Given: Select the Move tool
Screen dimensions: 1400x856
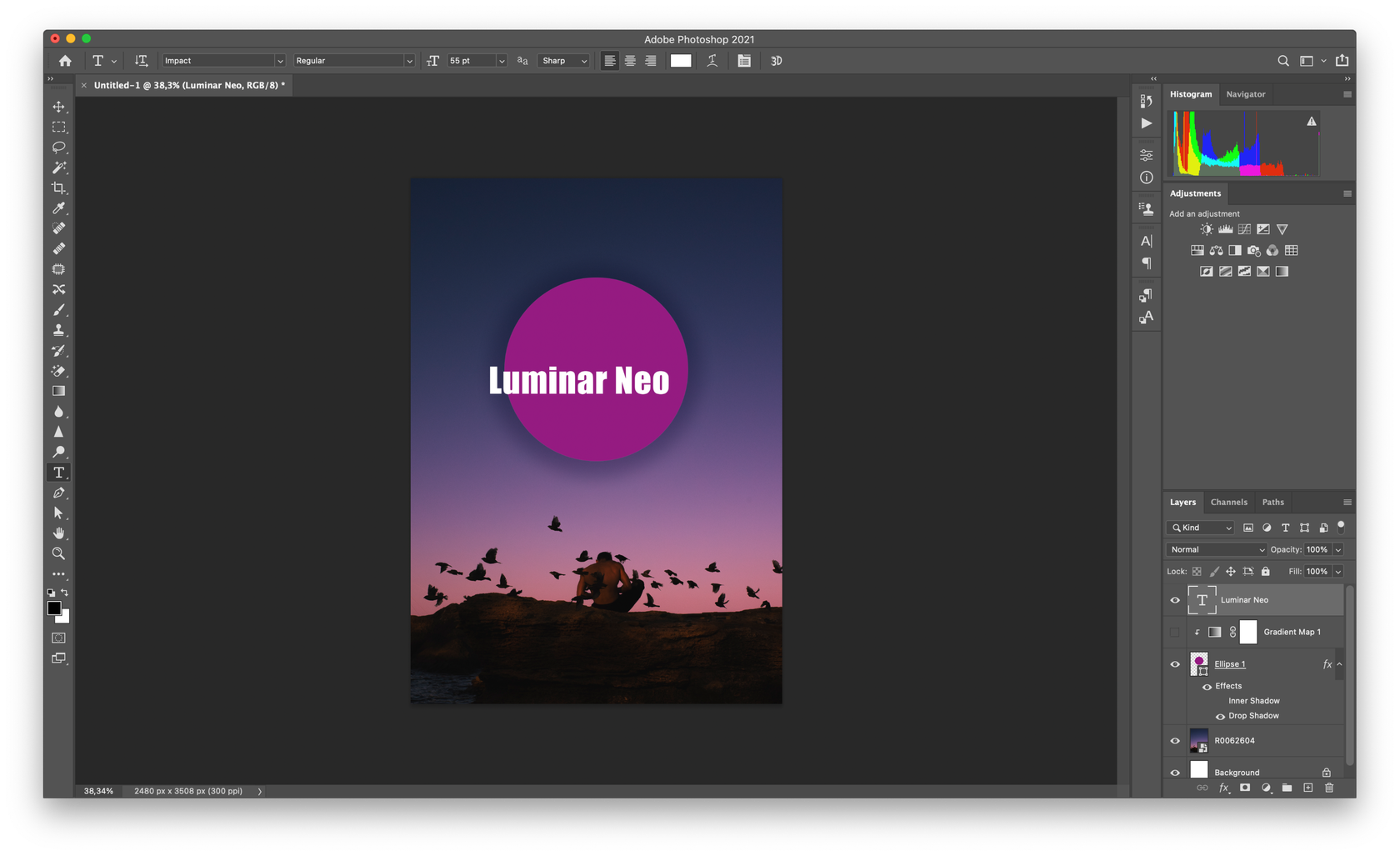Looking at the screenshot, I should pos(58,107).
